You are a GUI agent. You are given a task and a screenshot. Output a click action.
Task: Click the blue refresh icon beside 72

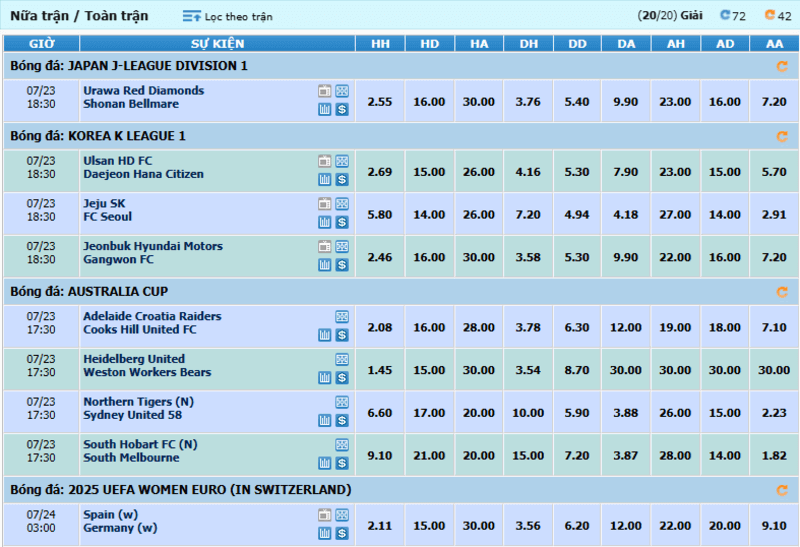click(x=724, y=15)
